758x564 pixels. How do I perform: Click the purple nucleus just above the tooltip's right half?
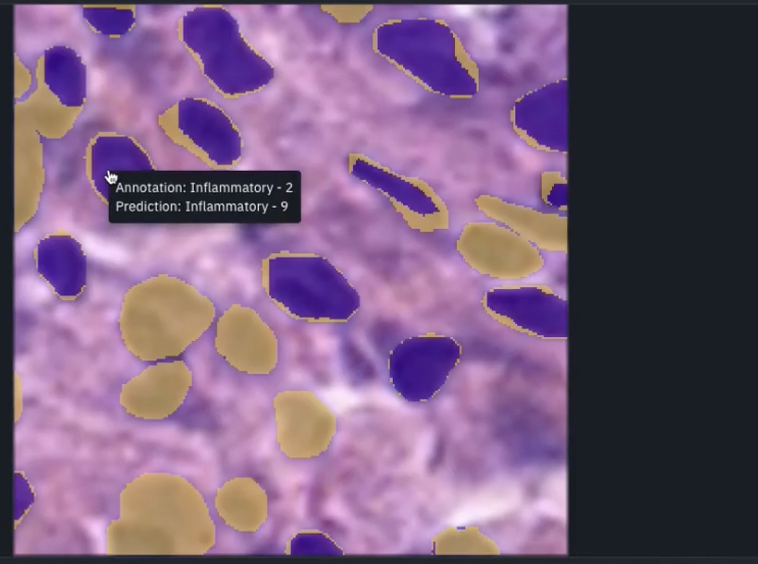202,131
